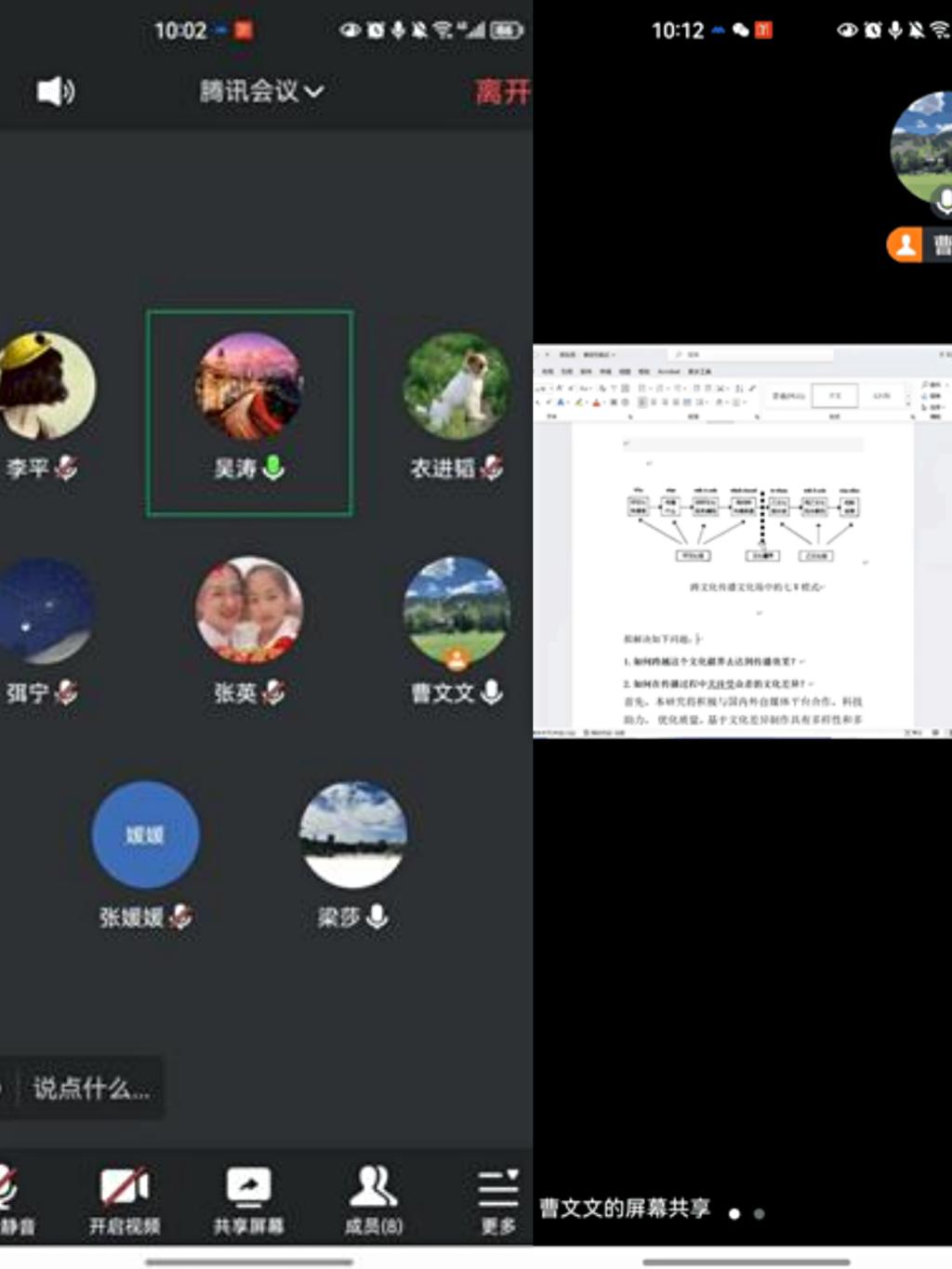Viewport: 952px width, 1269px height.
Task: Tap the speaker audio output icon
Action: 55,91
